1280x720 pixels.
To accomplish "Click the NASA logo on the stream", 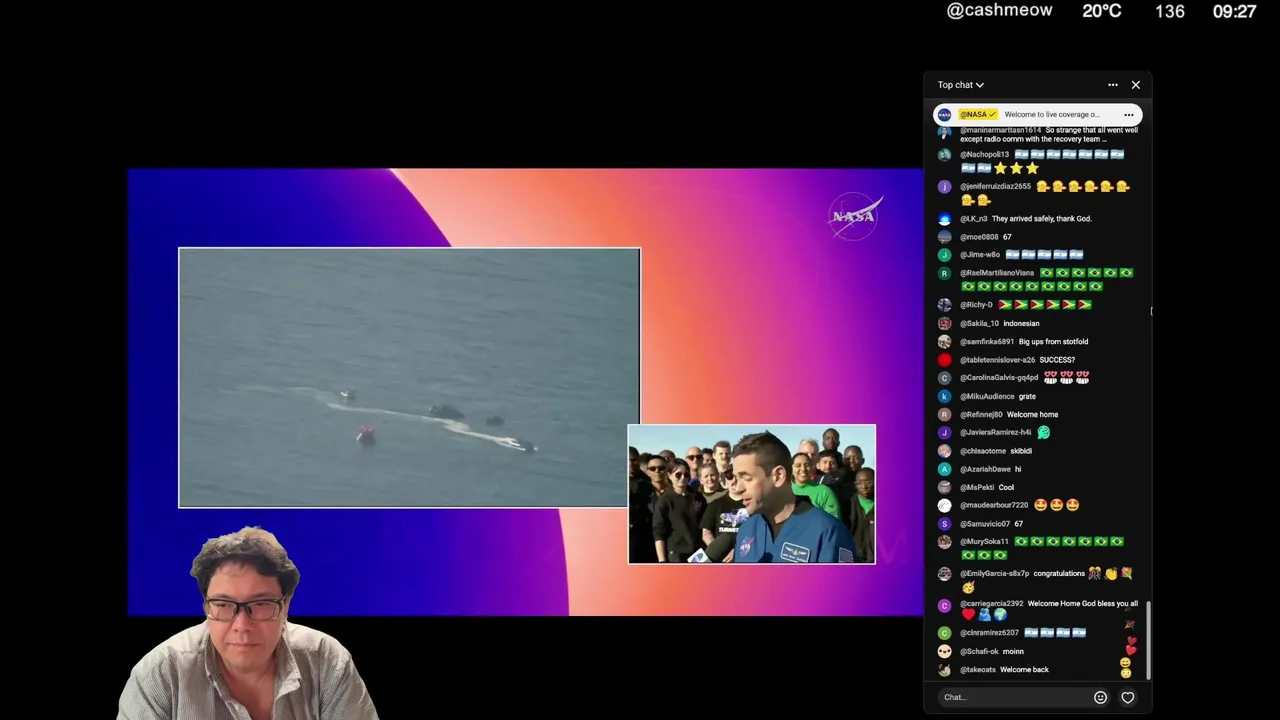I will pos(855,216).
